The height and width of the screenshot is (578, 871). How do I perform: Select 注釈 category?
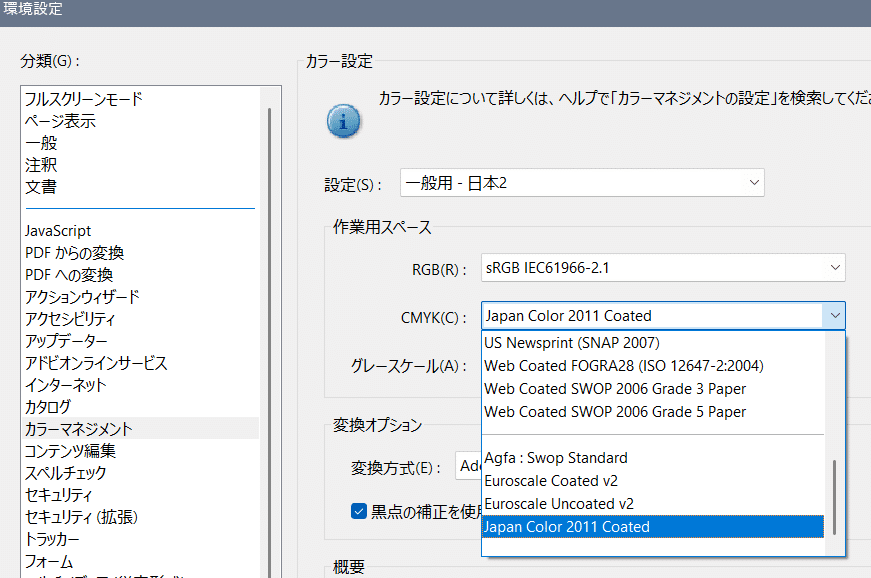coord(141,165)
